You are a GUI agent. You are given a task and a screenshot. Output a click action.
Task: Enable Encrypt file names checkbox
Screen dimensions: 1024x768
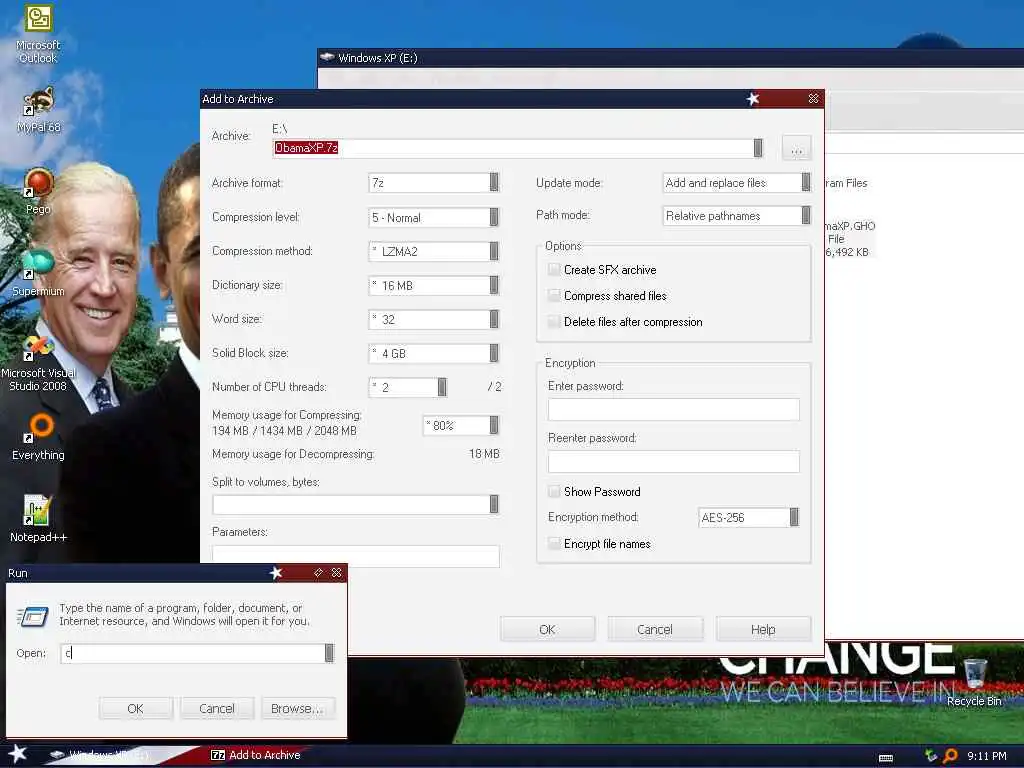[554, 544]
